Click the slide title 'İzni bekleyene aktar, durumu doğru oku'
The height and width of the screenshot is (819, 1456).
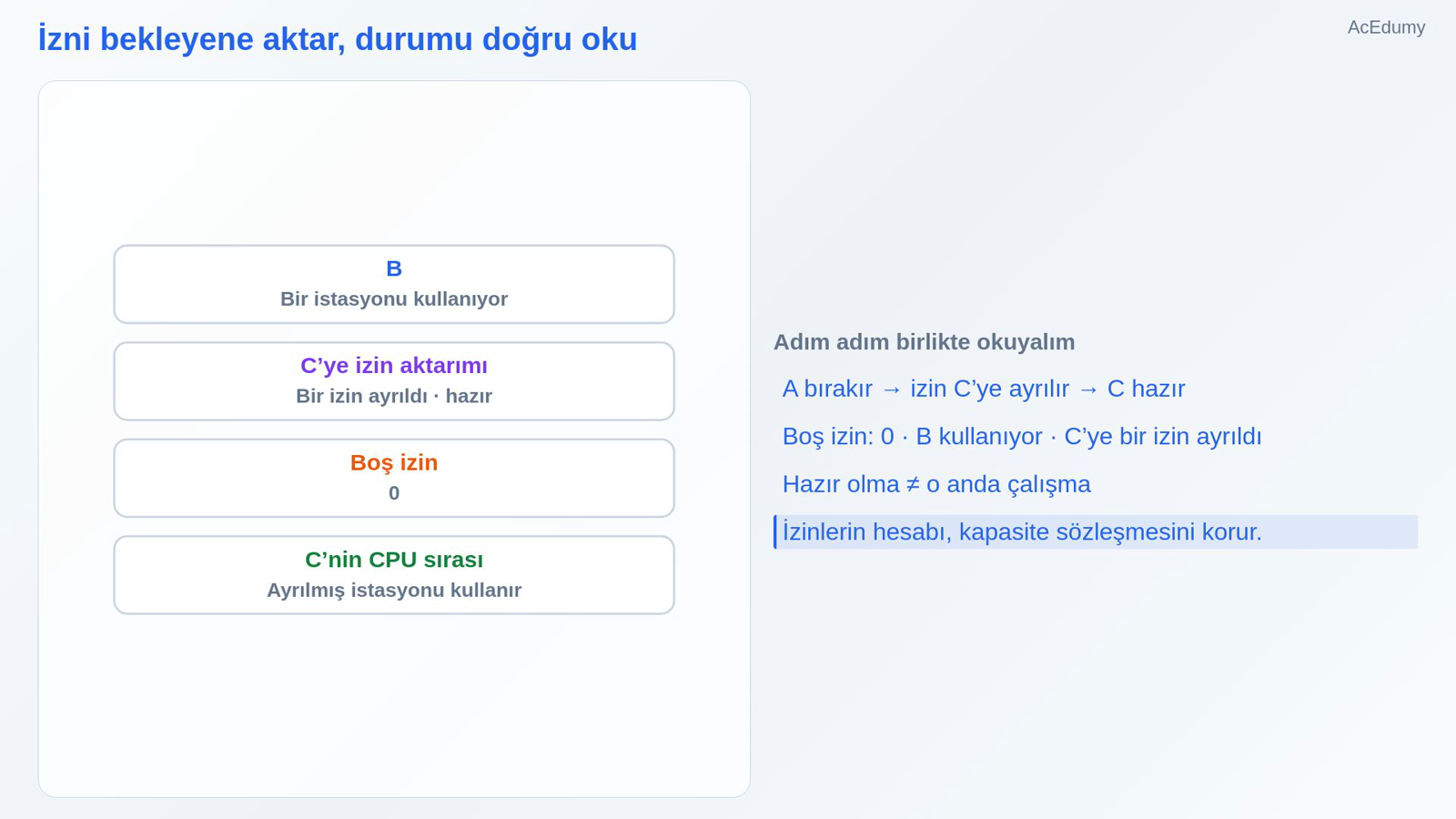click(338, 39)
